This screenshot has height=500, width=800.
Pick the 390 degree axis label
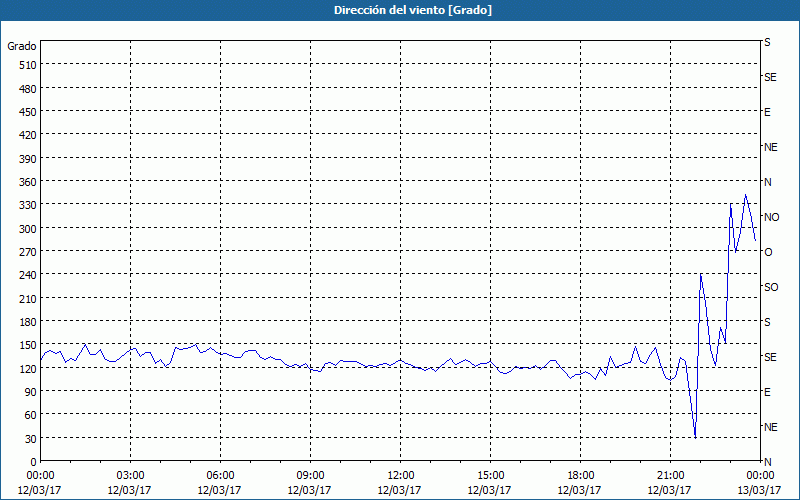[28, 159]
